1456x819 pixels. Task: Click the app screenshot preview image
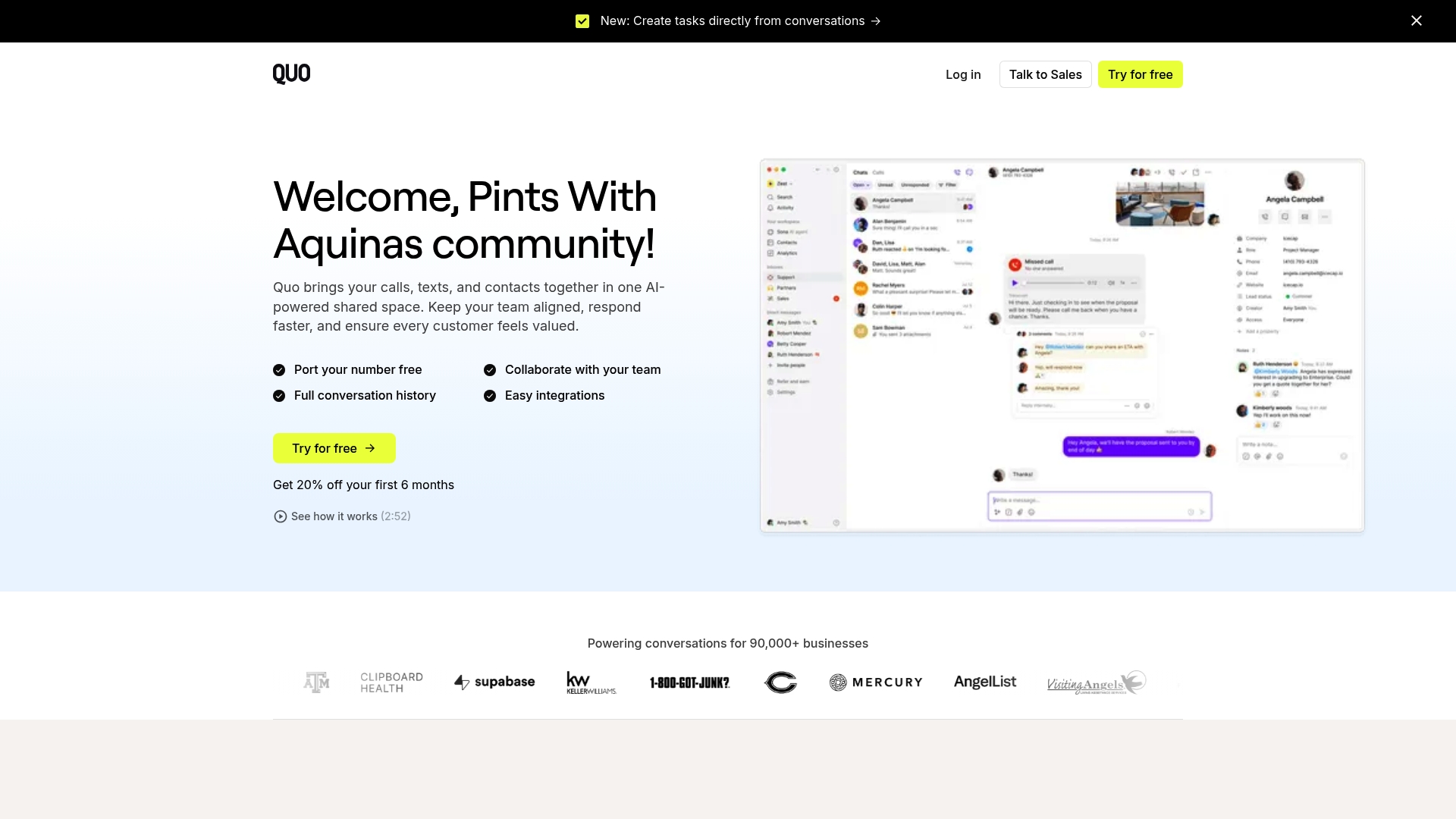pos(1062,346)
